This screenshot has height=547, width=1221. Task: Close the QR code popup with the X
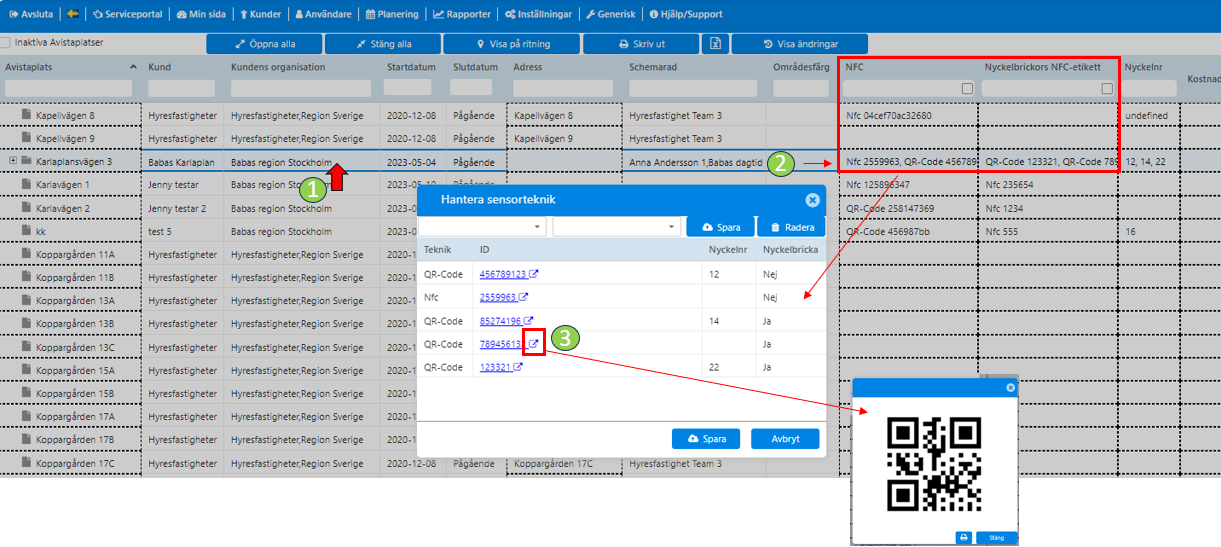pyautogui.click(x=1010, y=388)
